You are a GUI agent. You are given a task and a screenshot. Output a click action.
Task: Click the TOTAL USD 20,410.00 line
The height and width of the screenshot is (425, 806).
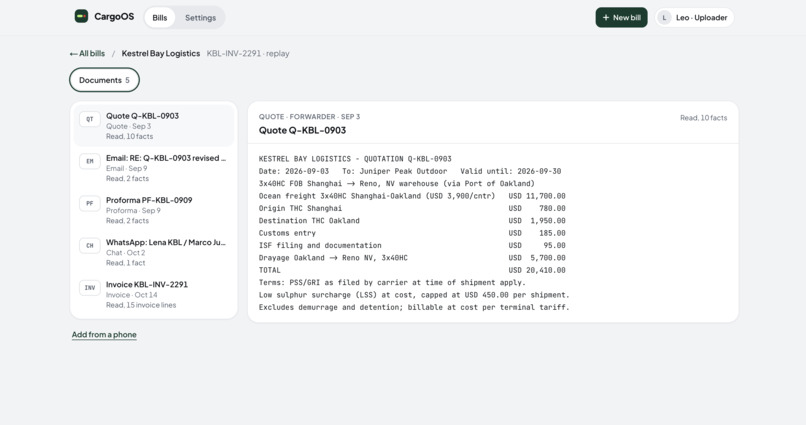click(x=412, y=270)
